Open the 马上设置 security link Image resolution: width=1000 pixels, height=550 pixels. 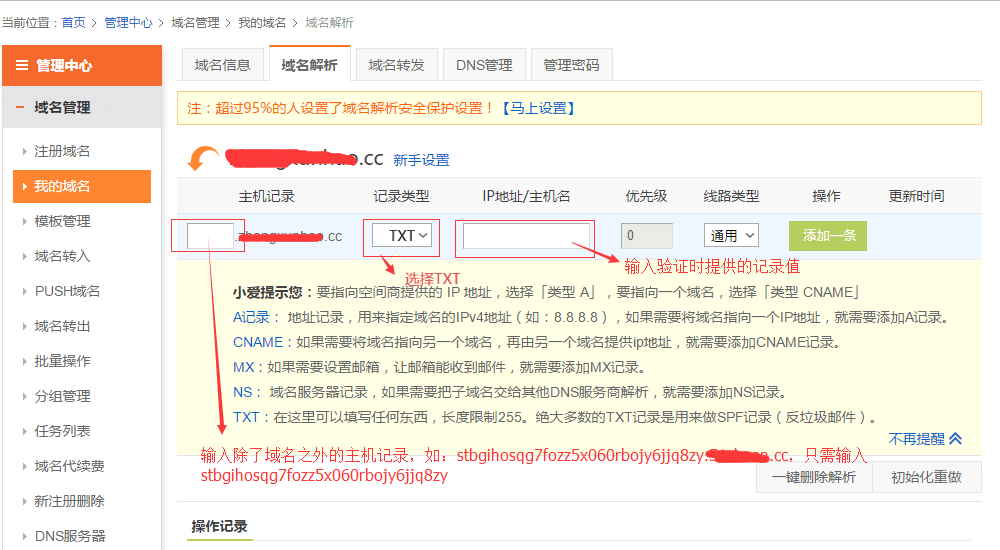[538, 108]
